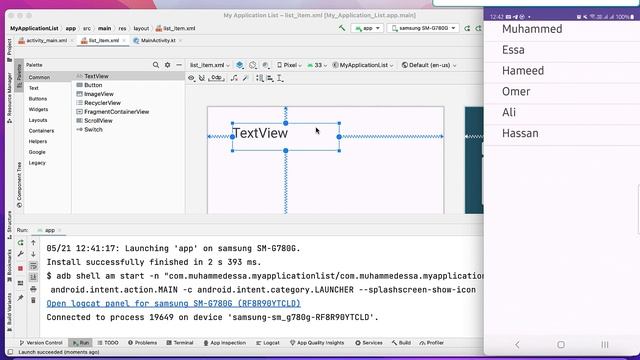Click the Stop app red square icon

tap(20, 268)
